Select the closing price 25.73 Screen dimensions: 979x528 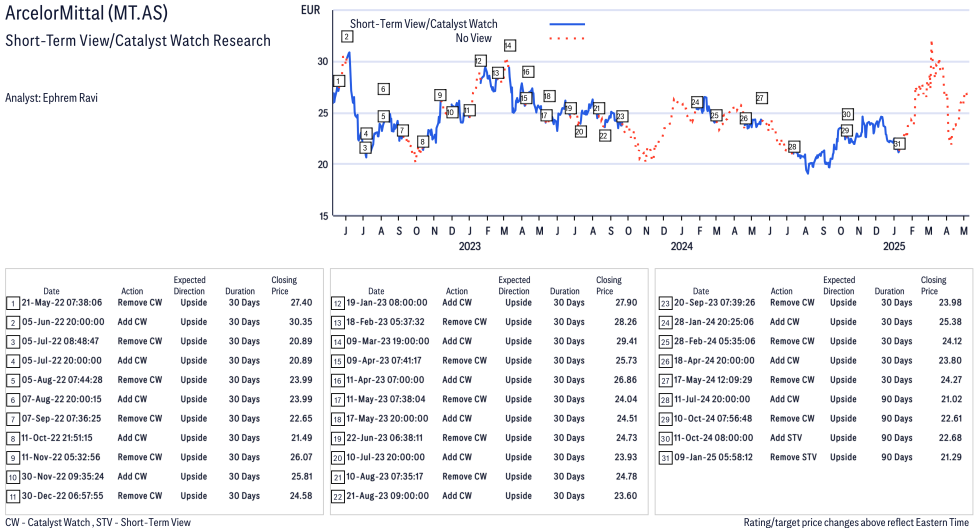tap(626, 361)
